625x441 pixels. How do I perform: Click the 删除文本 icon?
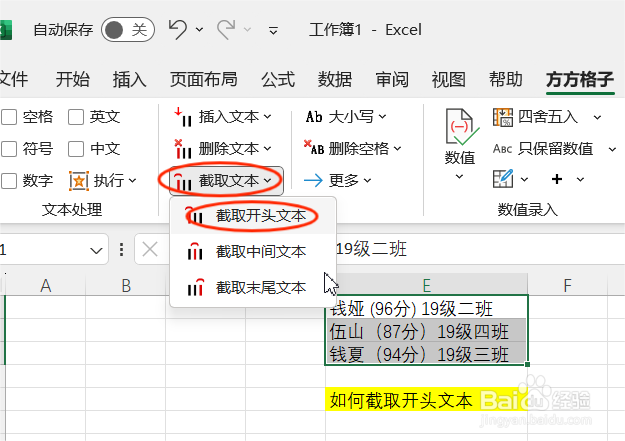click(x=183, y=149)
